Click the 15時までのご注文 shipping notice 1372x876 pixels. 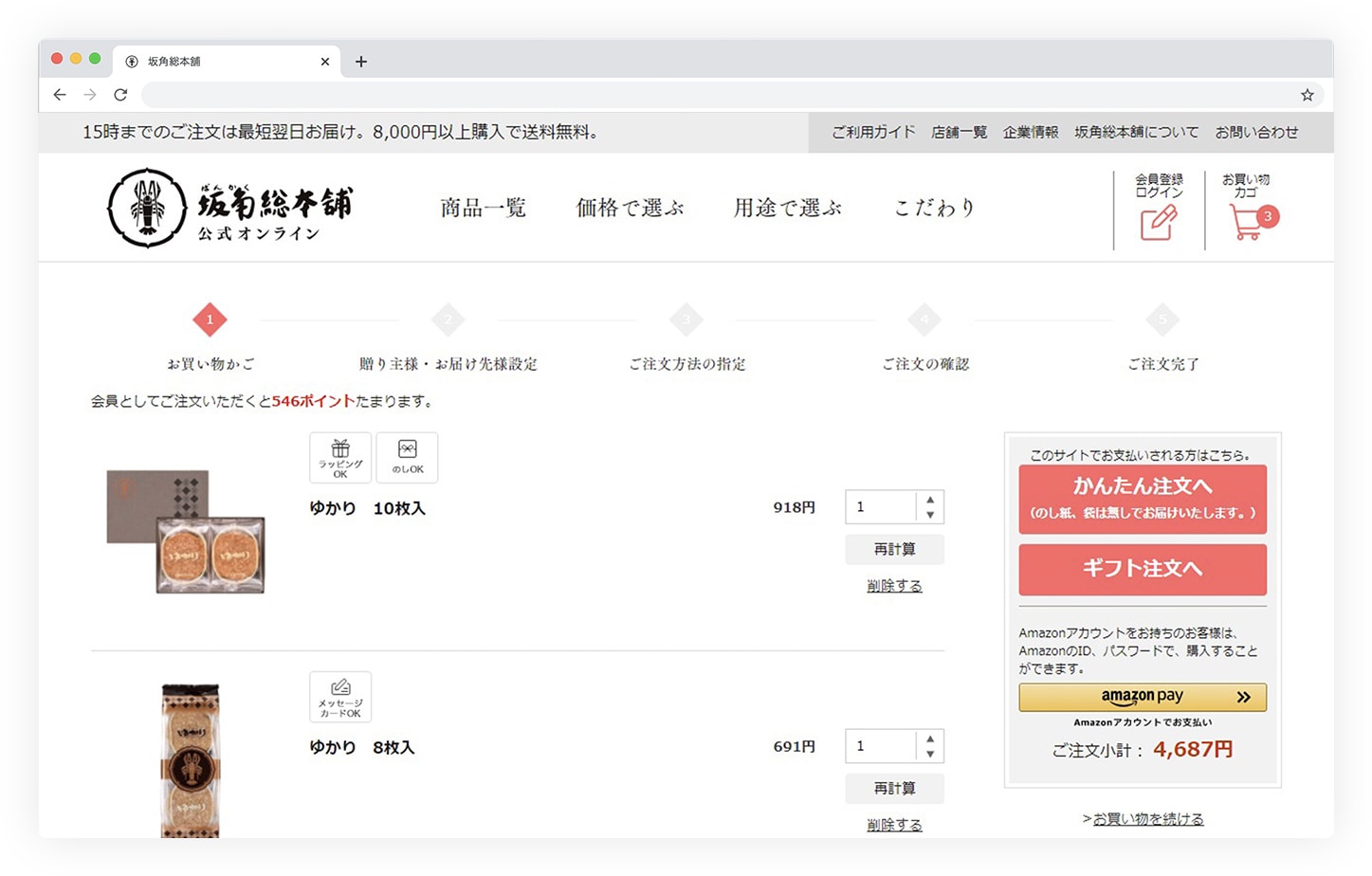pos(340,133)
